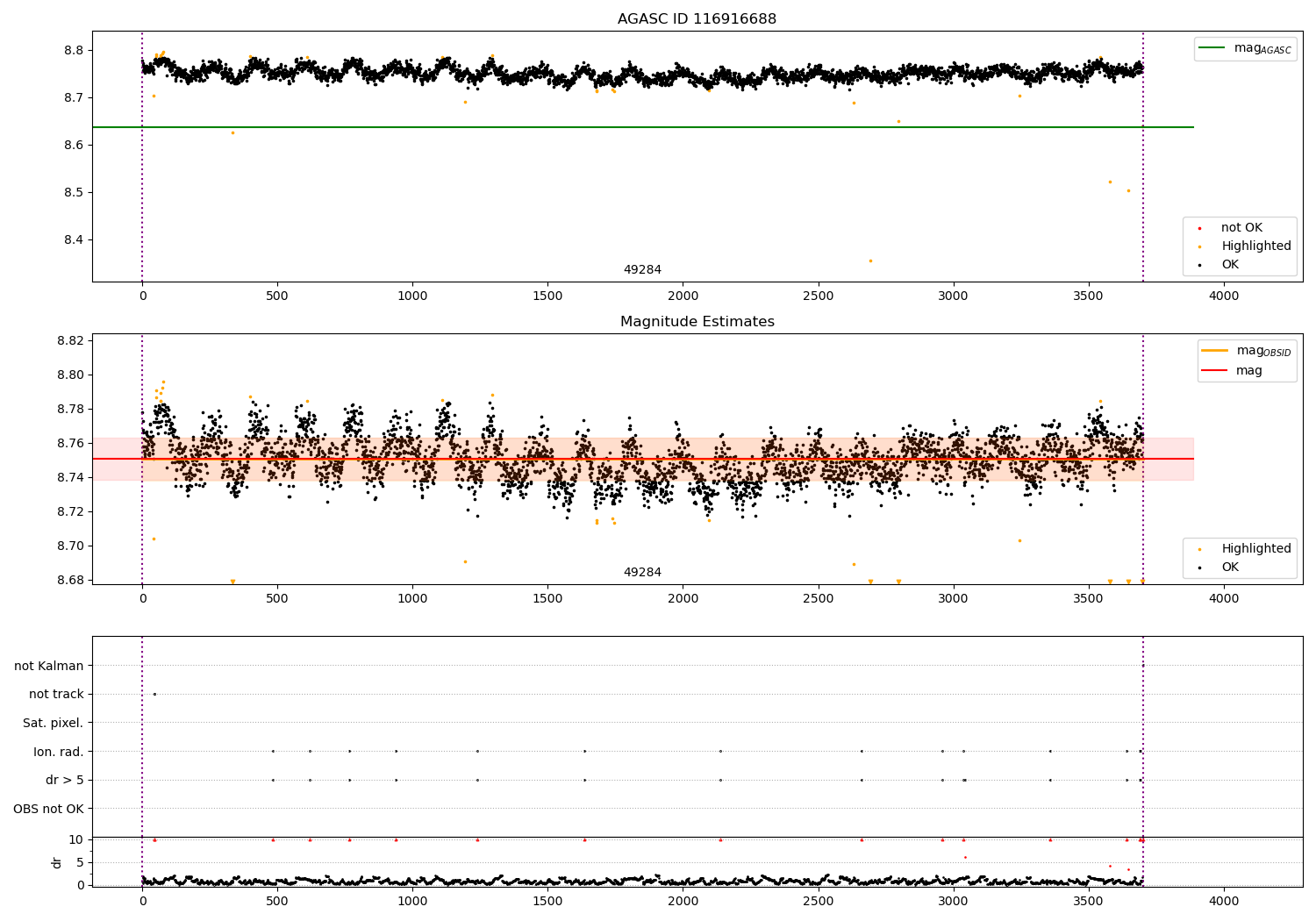Image resolution: width=1316 pixels, height=921 pixels.
Task: Click the 'Magnitude Estimates' plot title
Action: (697, 322)
